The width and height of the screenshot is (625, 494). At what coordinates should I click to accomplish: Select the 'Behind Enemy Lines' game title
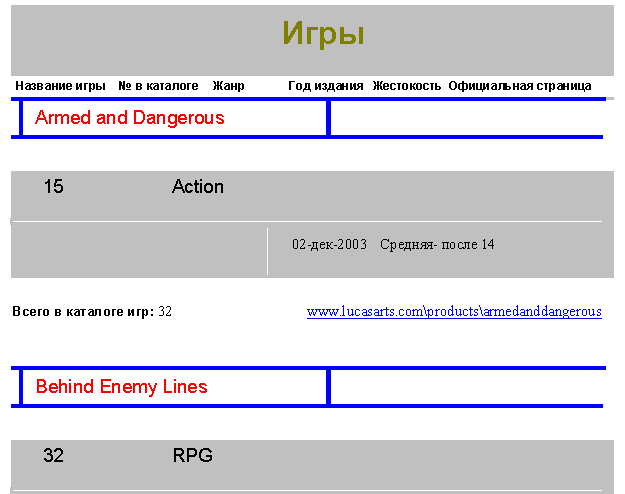122,387
